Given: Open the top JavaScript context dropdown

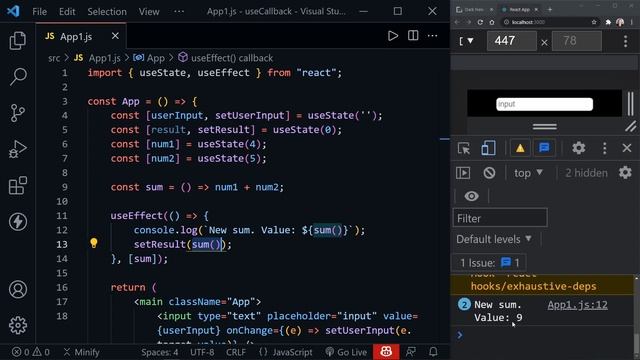Looking at the screenshot, I should pos(528,173).
